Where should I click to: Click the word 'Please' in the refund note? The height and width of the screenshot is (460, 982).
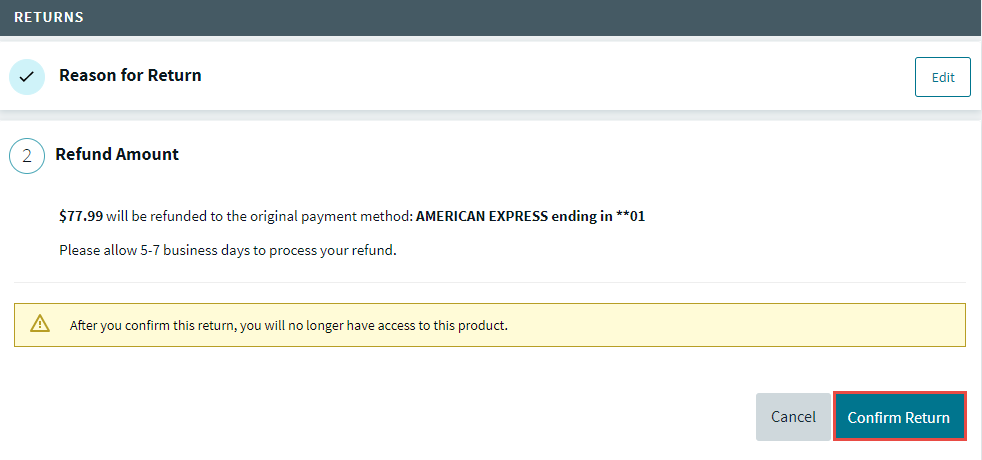click(x=80, y=250)
